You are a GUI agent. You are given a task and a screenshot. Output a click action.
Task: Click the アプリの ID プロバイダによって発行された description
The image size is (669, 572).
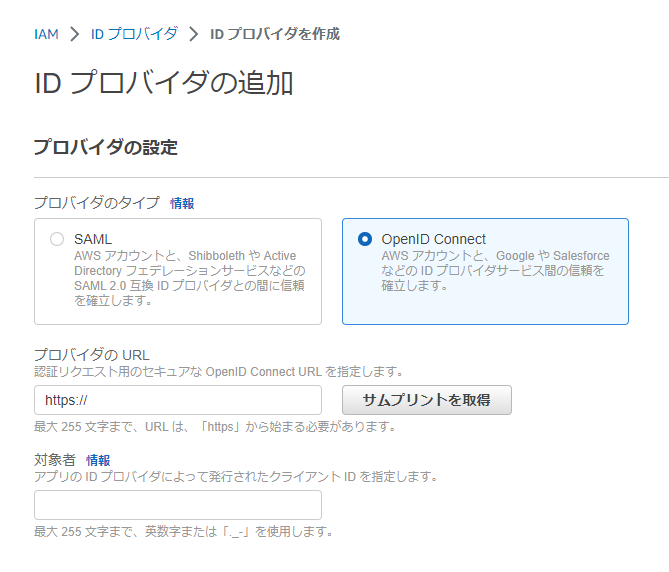[236, 476]
